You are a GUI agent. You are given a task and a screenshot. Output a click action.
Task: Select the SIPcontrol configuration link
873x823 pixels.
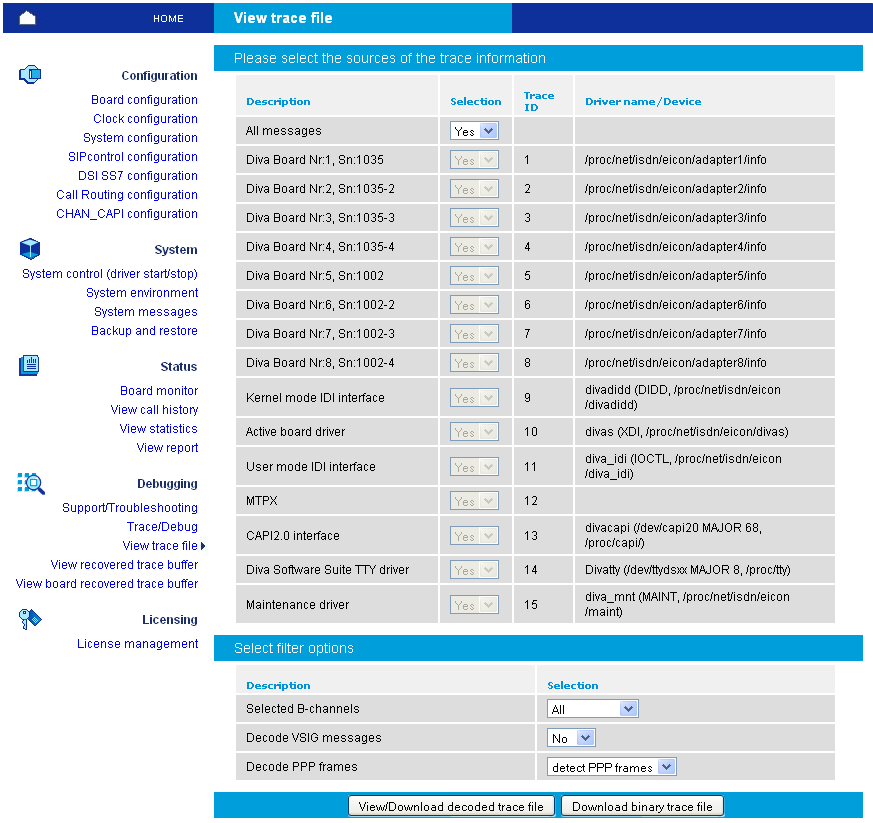click(x=133, y=157)
